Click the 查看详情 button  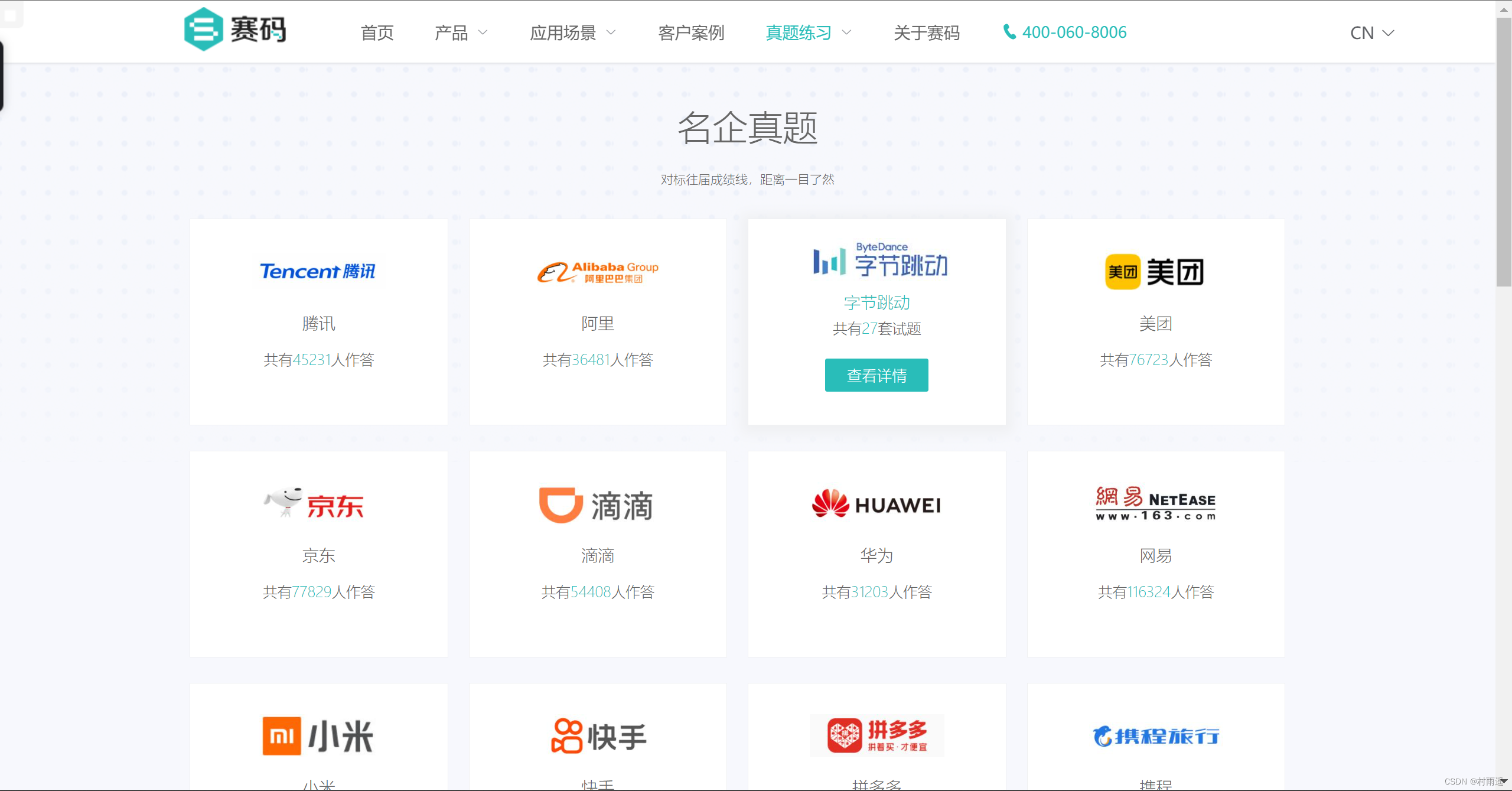pyautogui.click(x=876, y=375)
